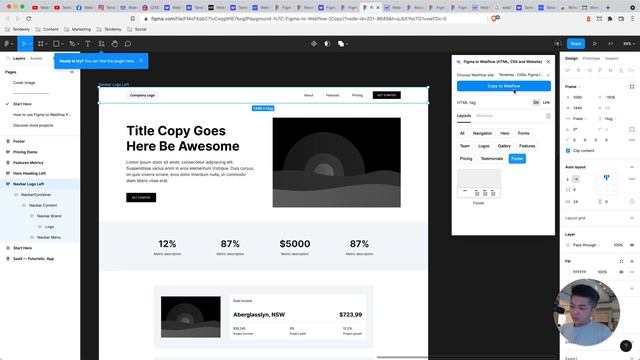Image resolution: width=640 pixels, height=360 pixels.
Task: Select the Move tool
Action: [24, 44]
